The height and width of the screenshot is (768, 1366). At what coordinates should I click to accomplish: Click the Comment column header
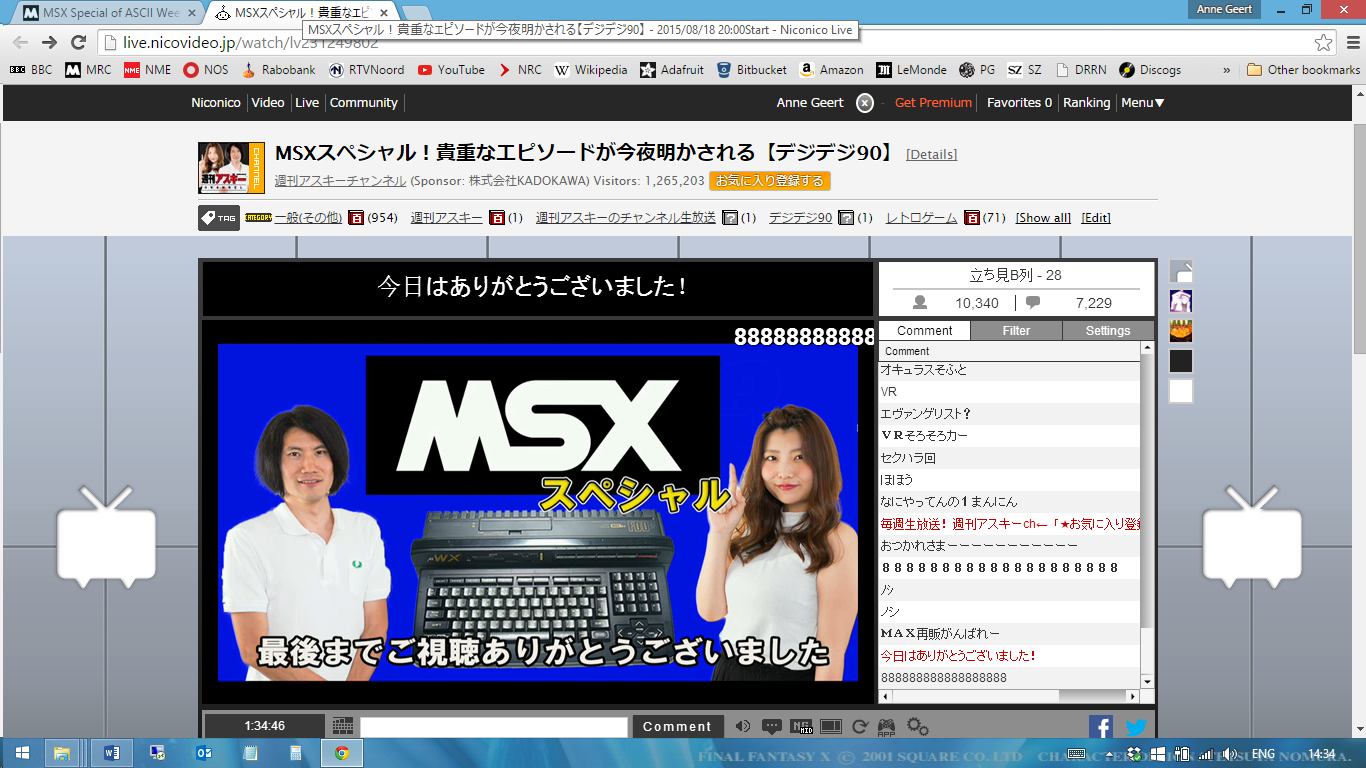[x=1009, y=352]
